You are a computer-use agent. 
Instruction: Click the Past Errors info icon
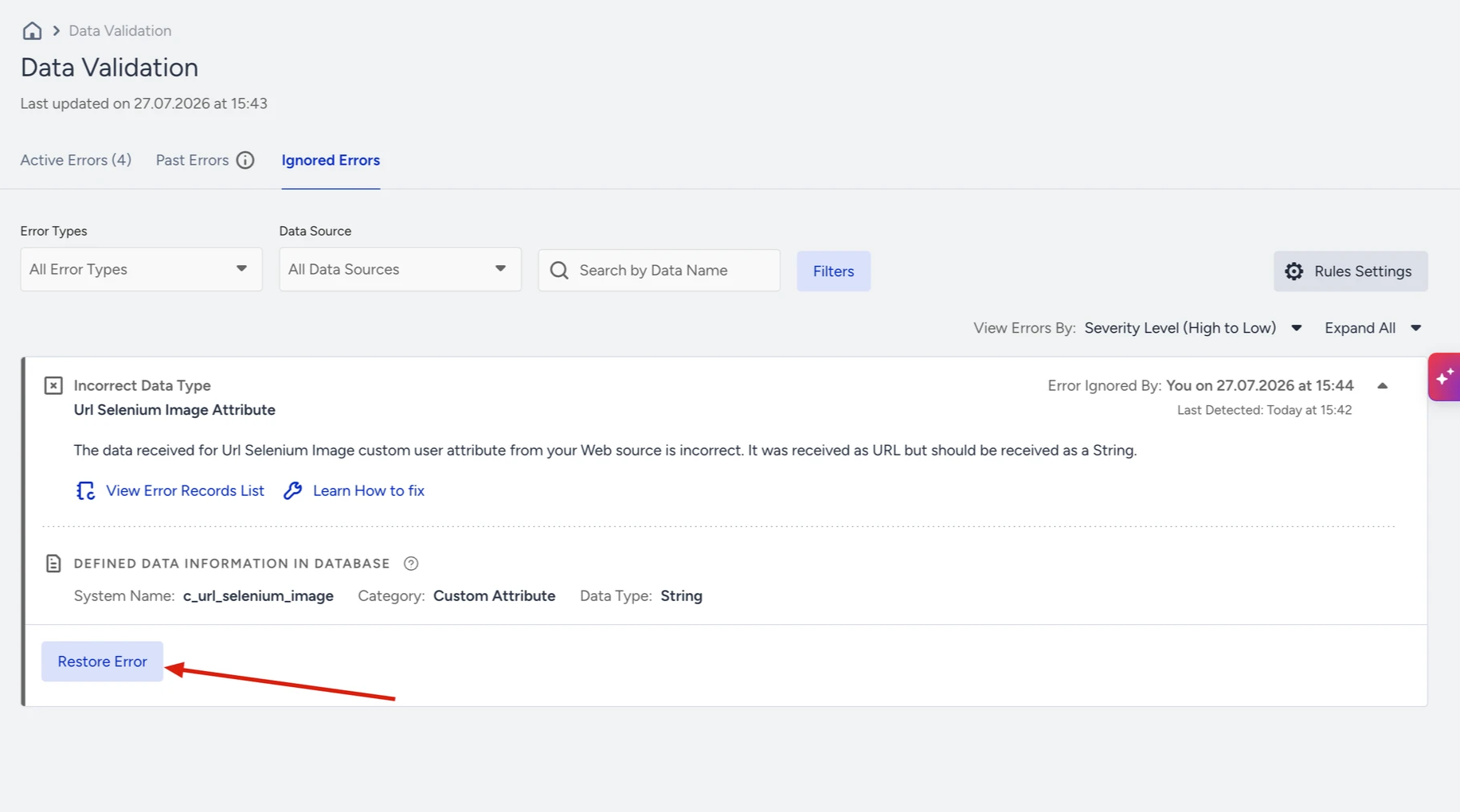[245, 160]
